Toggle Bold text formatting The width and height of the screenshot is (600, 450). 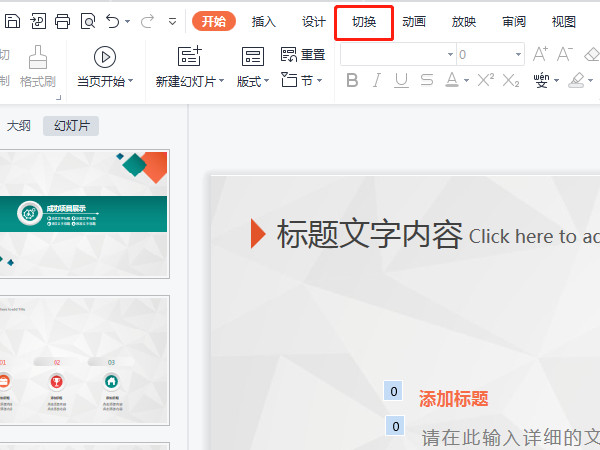coord(350,81)
